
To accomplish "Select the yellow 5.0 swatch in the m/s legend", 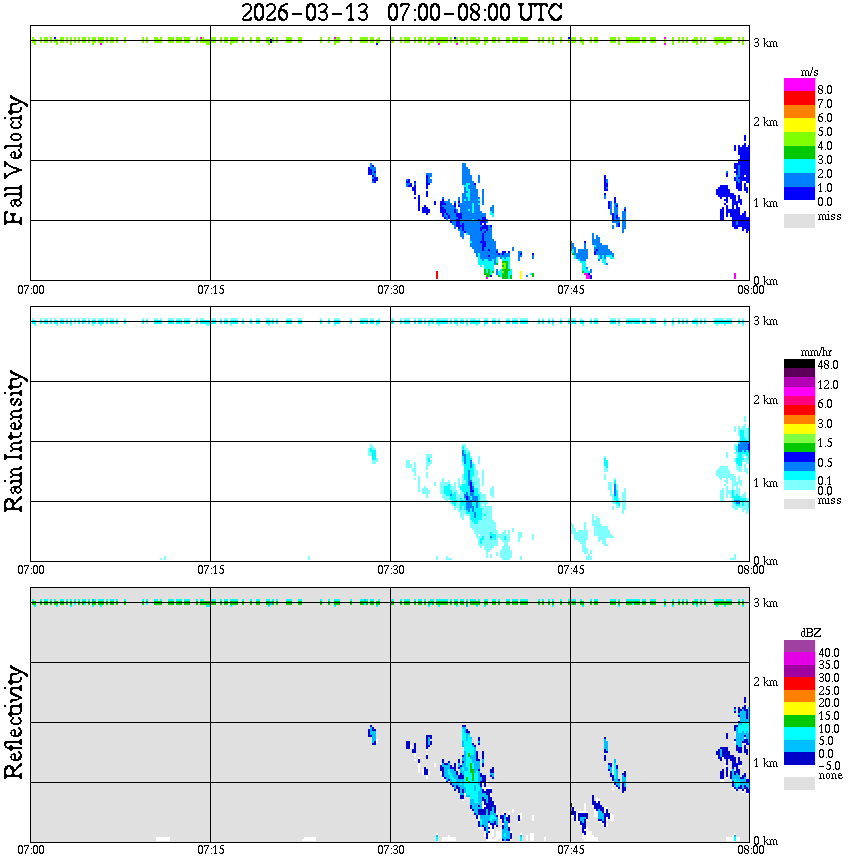I will point(799,126).
